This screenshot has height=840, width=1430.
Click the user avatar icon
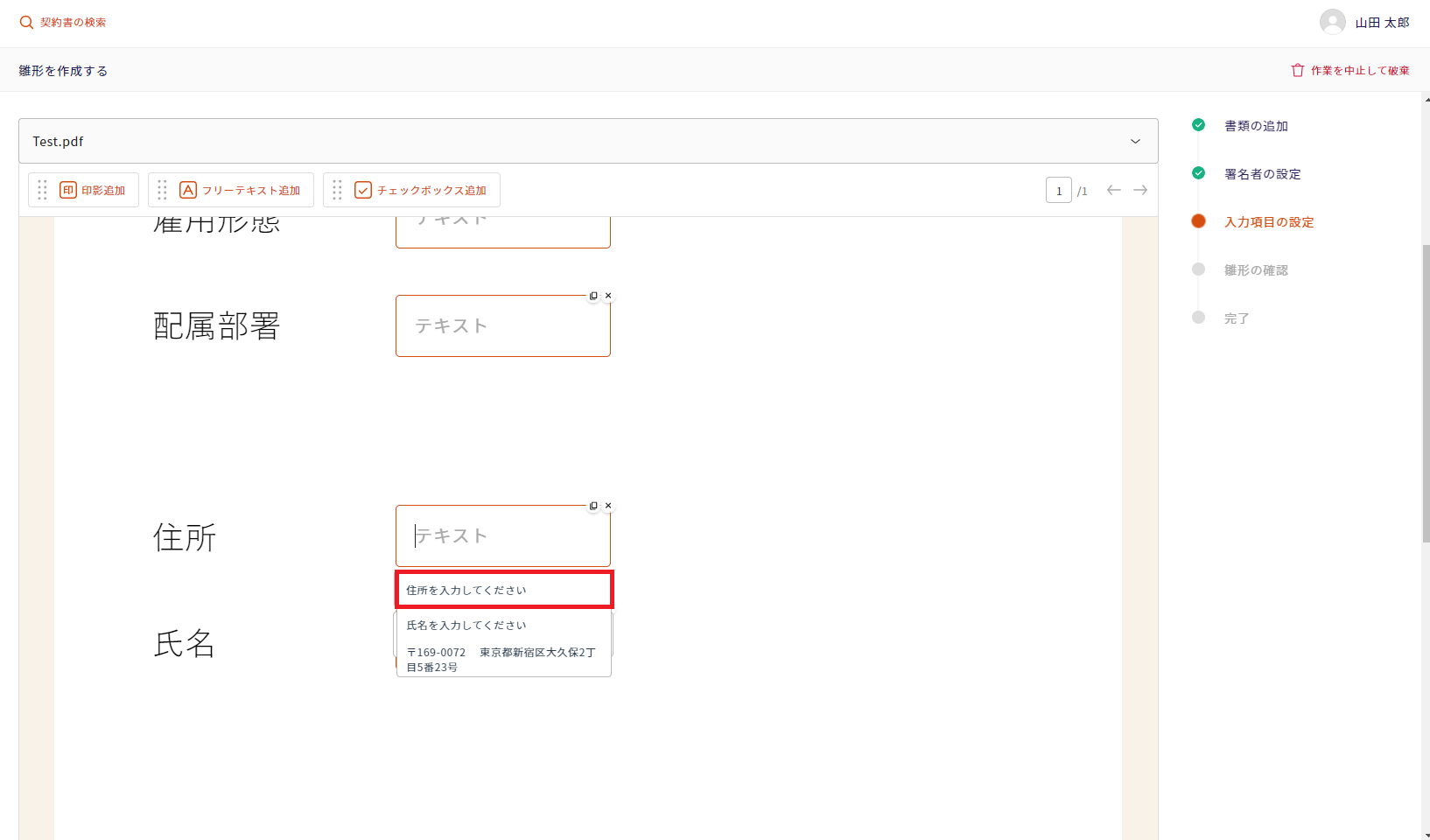click(1332, 23)
